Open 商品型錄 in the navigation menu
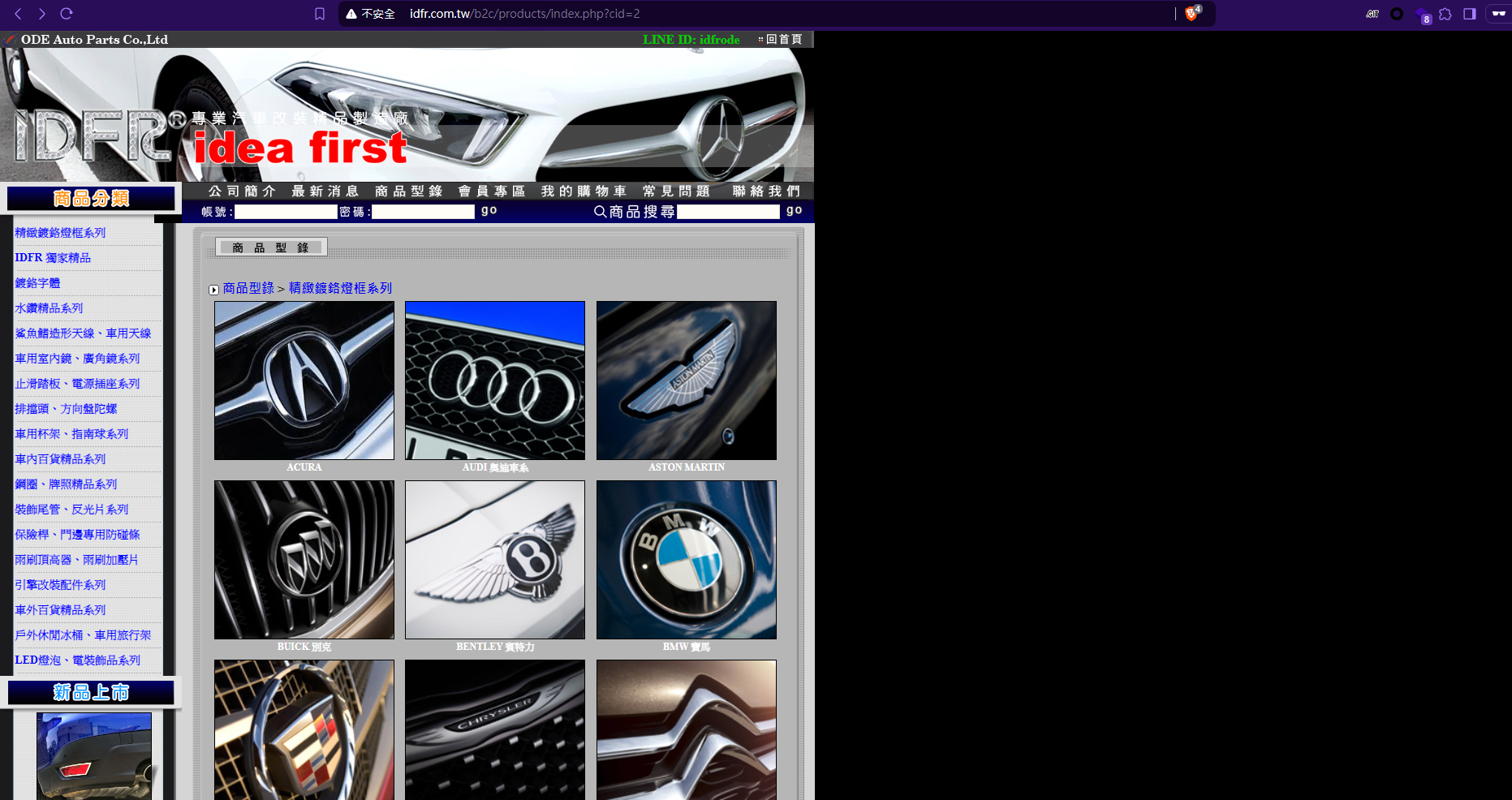Screen dimensions: 1512x800 coord(408,191)
